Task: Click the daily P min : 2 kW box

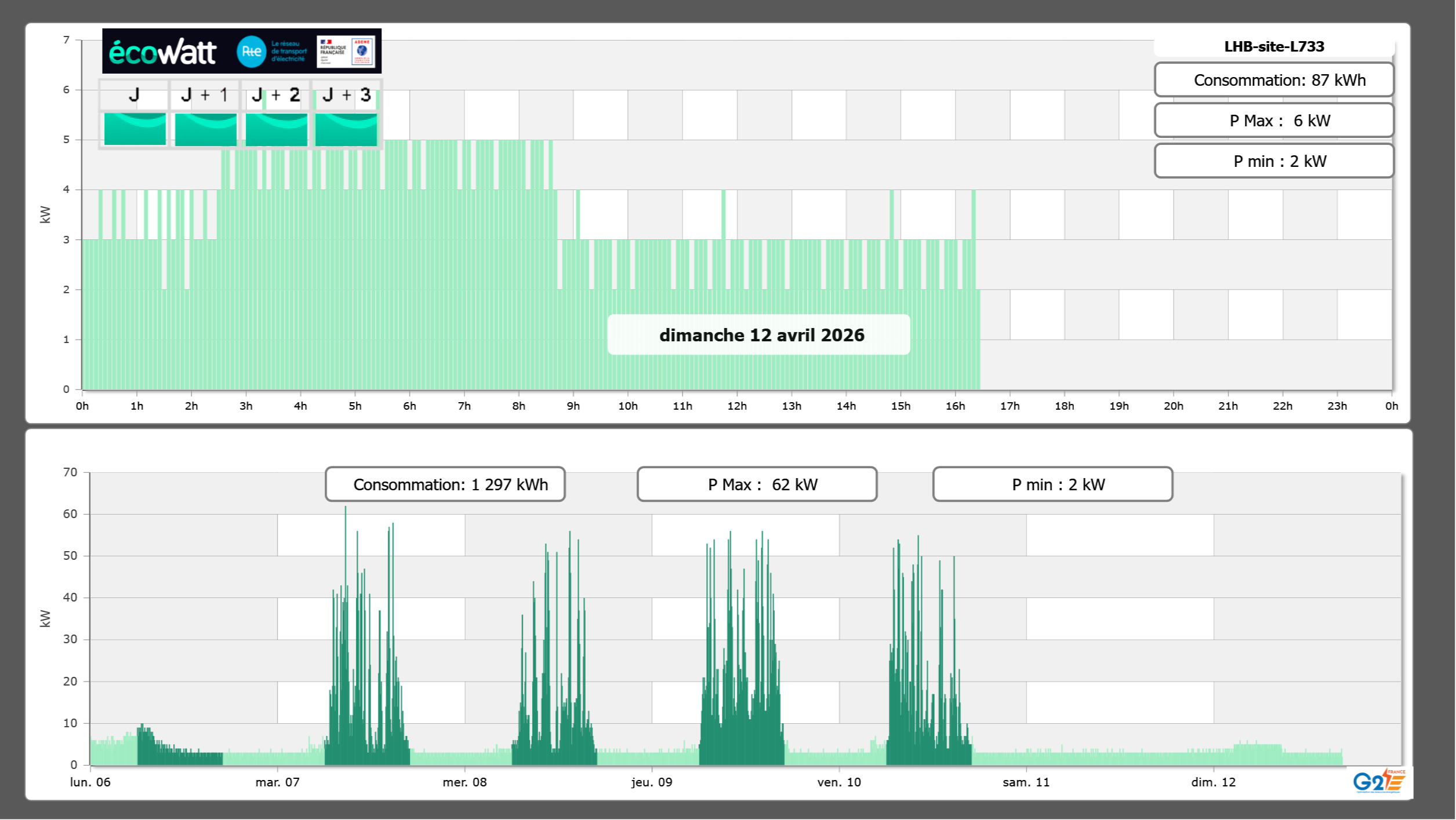Action: (1273, 161)
